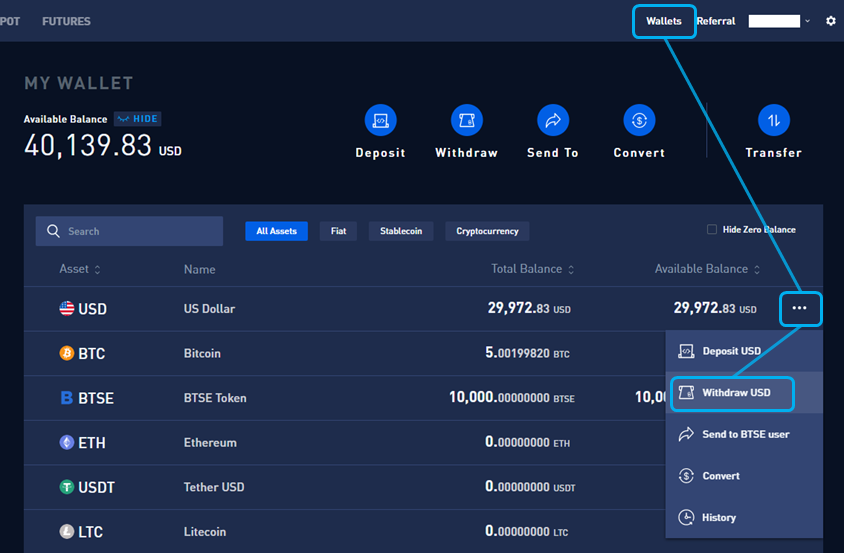The width and height of the screenshot is (844, 553).
Task: Expand the account name dropdown arrow
Action: coord(807,21)
